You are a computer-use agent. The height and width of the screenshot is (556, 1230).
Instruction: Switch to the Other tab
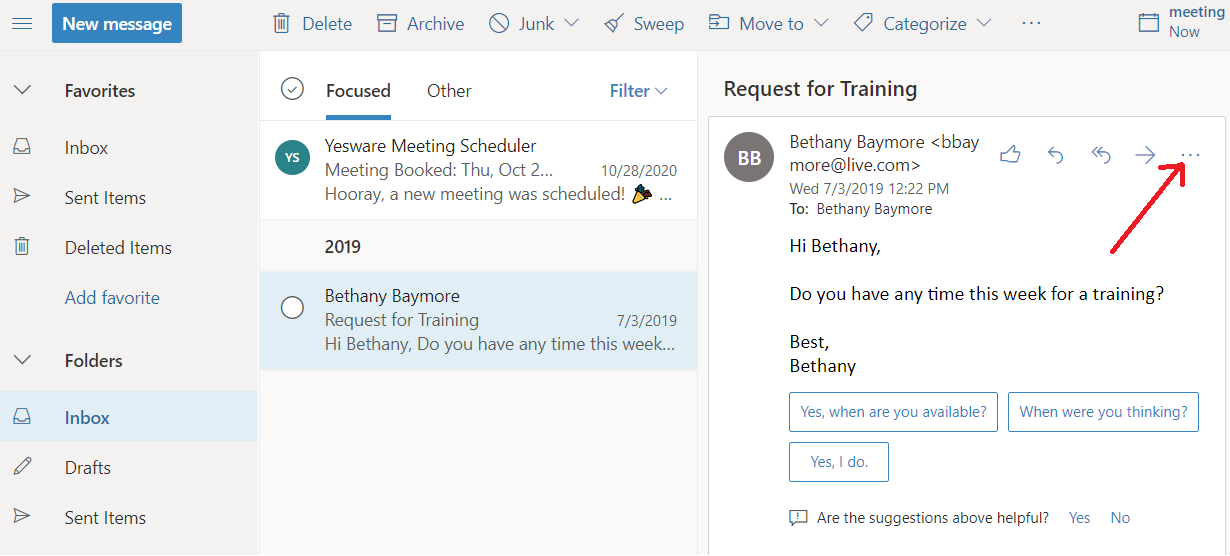(x=449, y=91)
